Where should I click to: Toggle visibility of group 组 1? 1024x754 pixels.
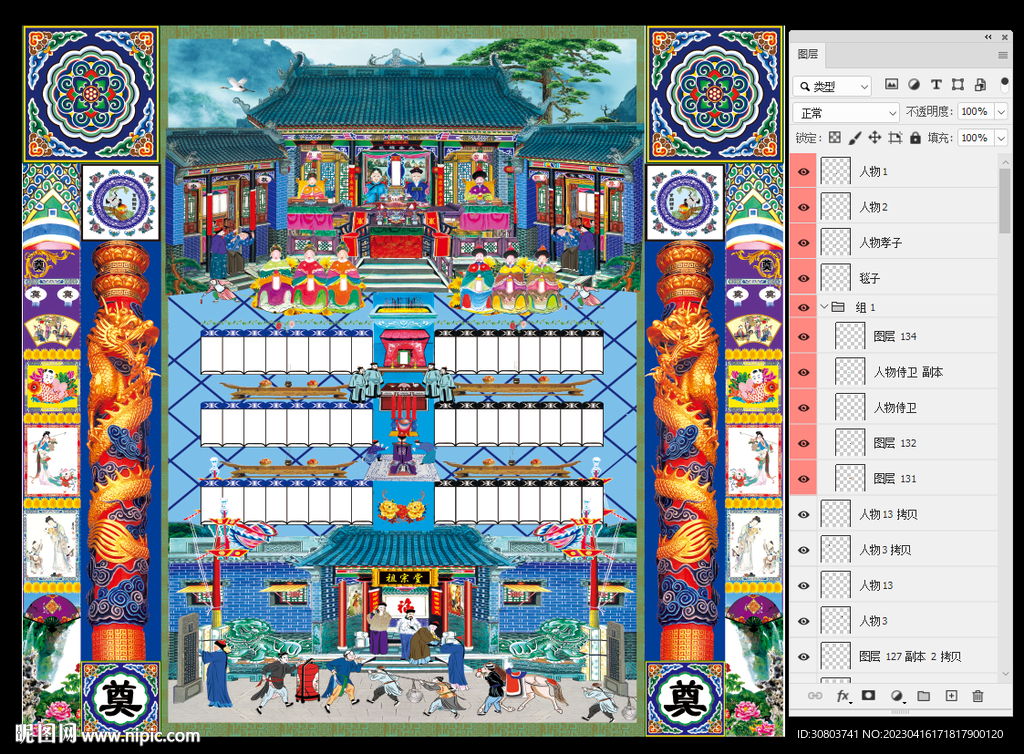tap(803, 307)
